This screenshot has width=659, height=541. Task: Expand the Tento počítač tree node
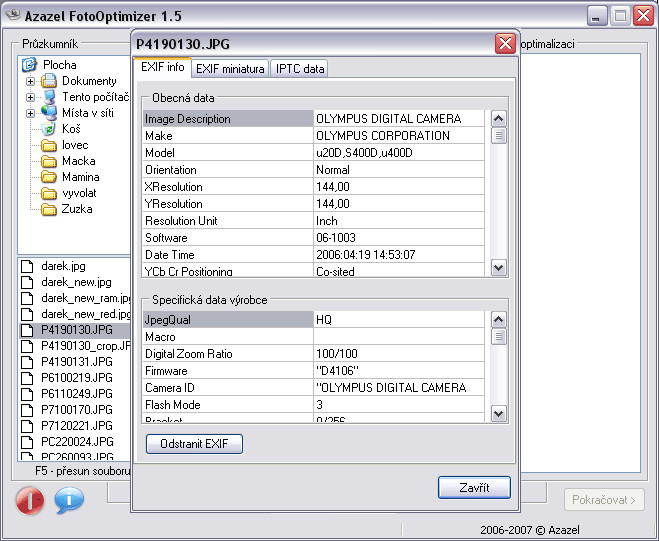point(30,97)
